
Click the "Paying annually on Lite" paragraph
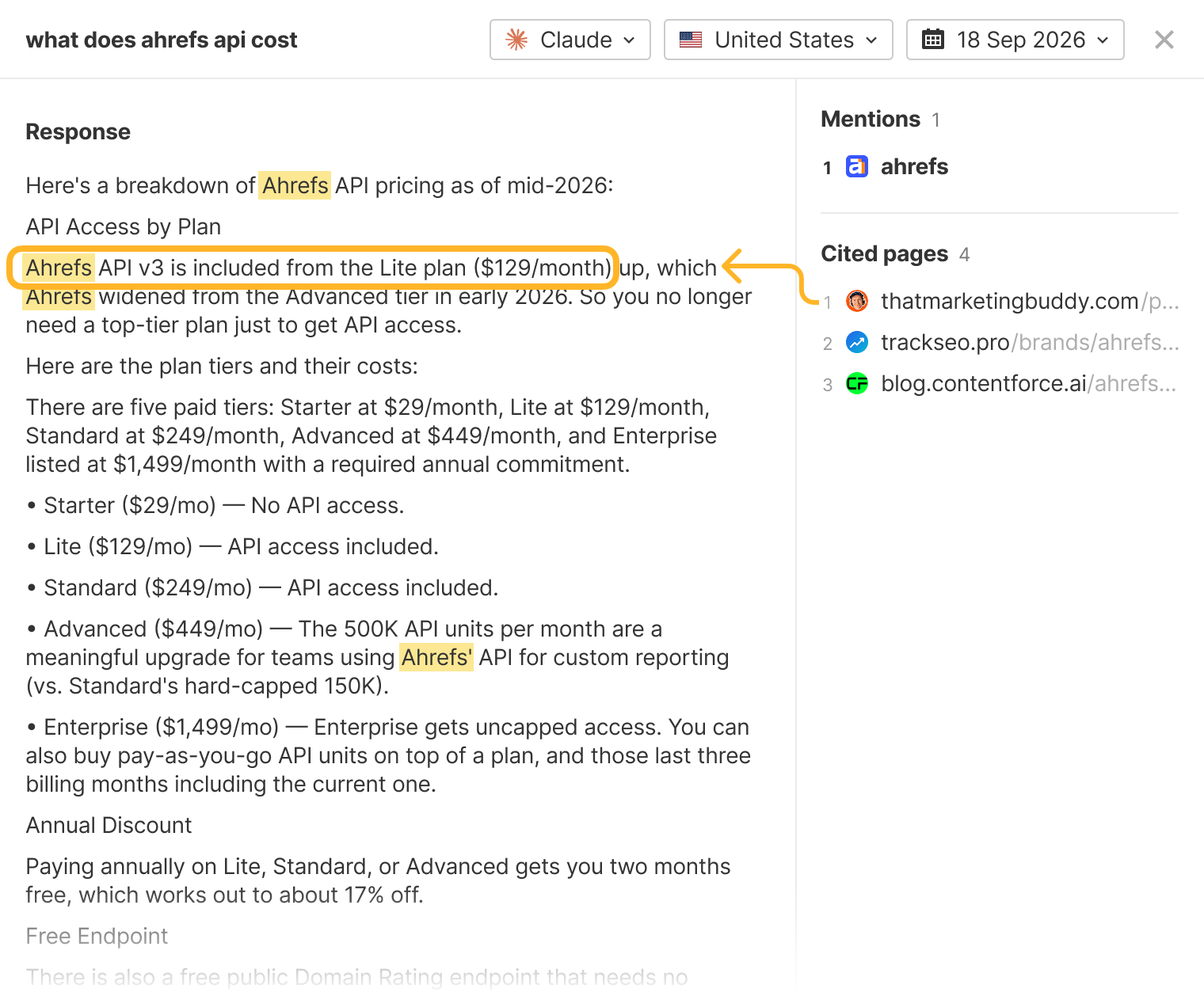[379, 880]
